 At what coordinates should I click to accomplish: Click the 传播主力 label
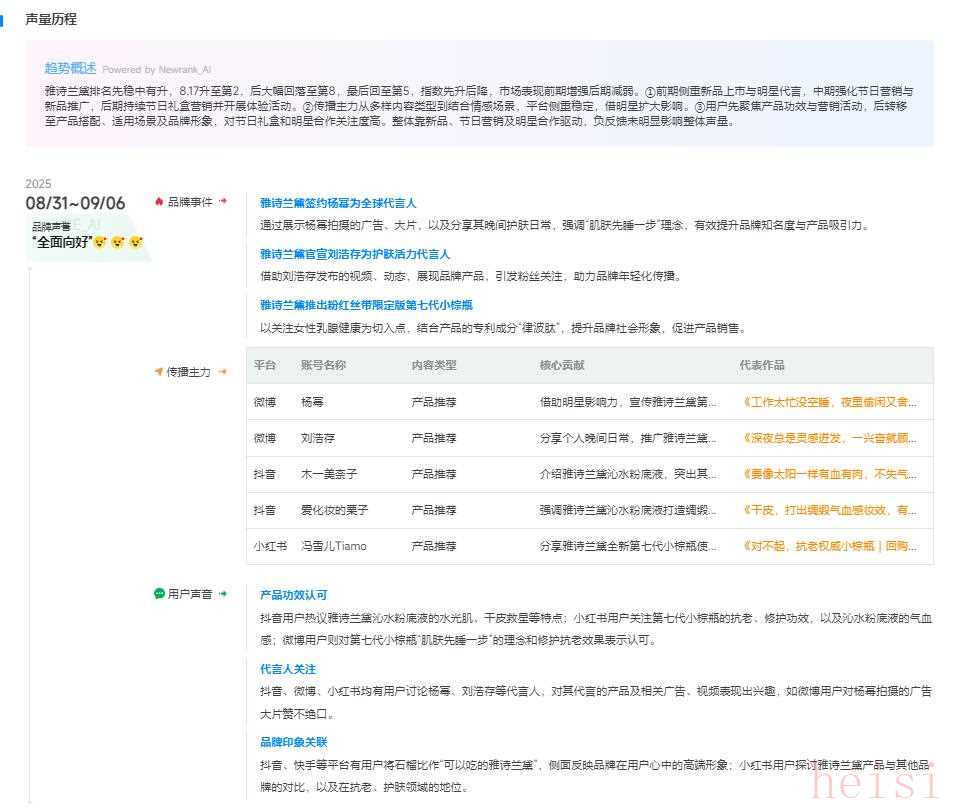pyautogui.click(x=188, y=372)
